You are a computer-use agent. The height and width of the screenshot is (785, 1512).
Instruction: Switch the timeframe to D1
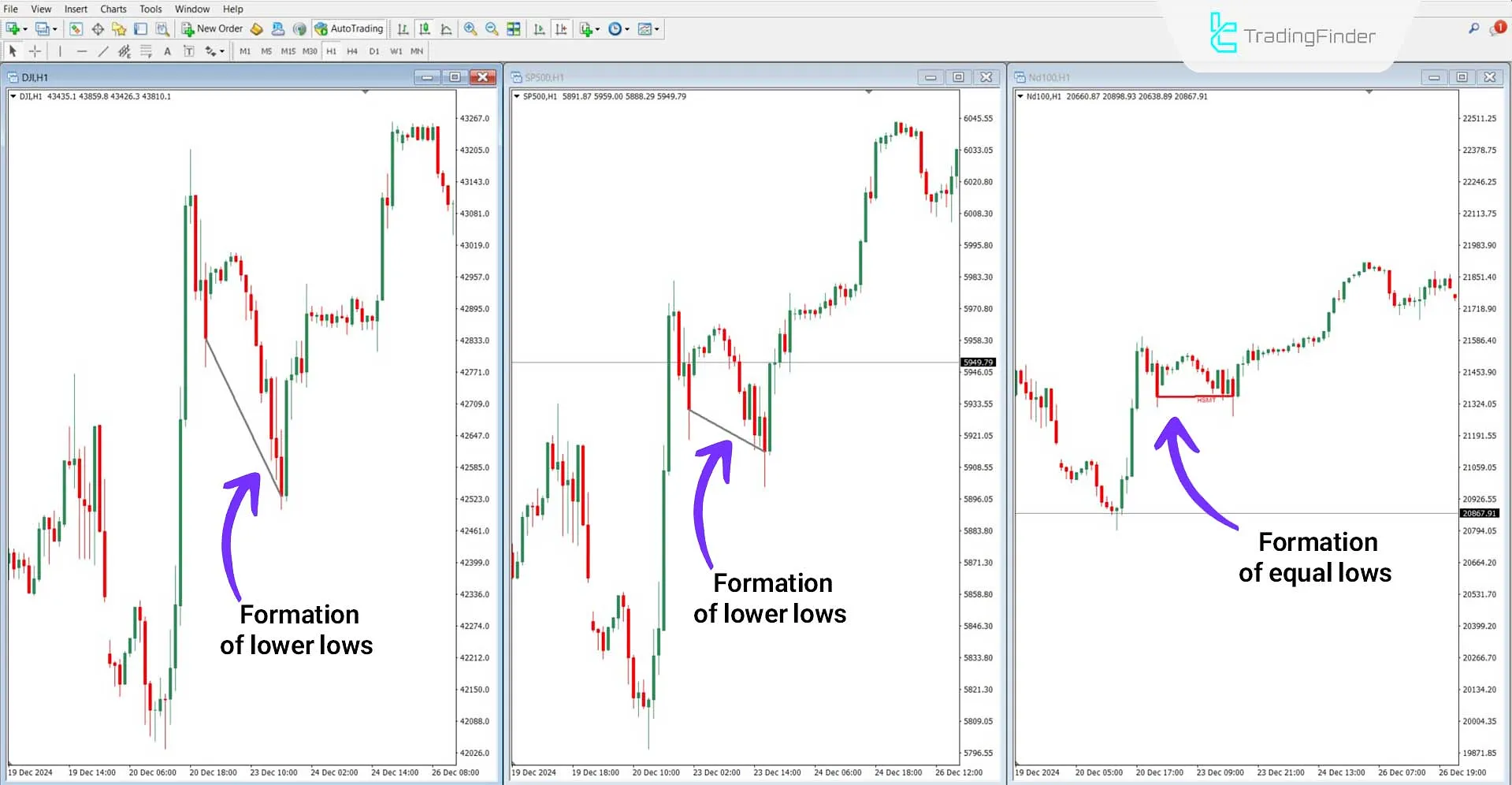click(374, 50)
